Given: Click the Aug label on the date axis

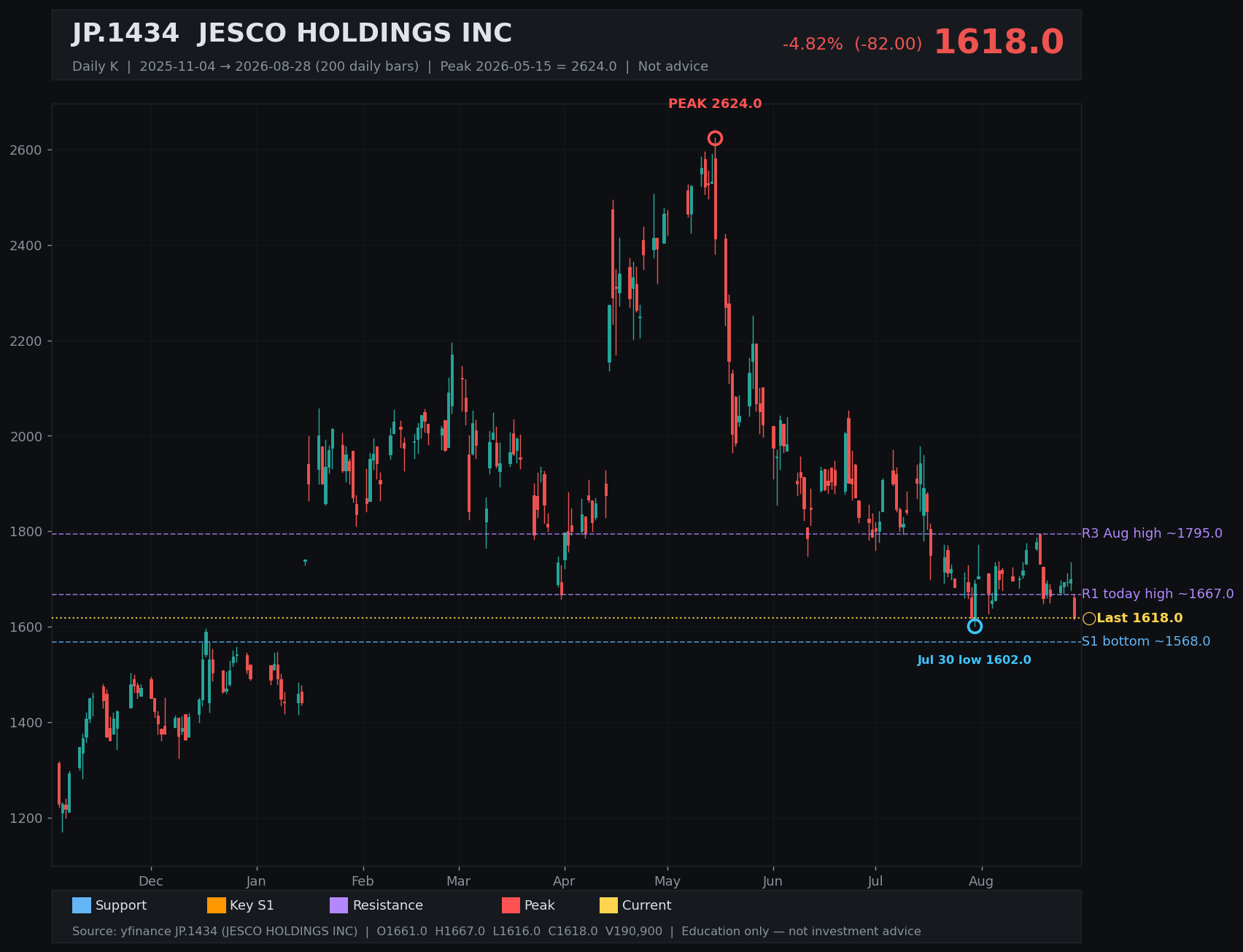Looking at the screenshot, I should point(981,881).
